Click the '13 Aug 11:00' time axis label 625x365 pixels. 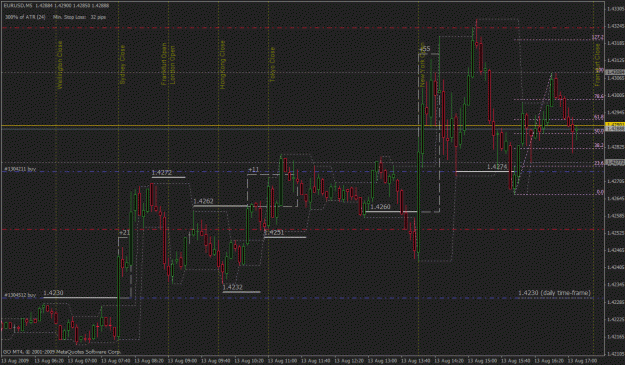282,361
